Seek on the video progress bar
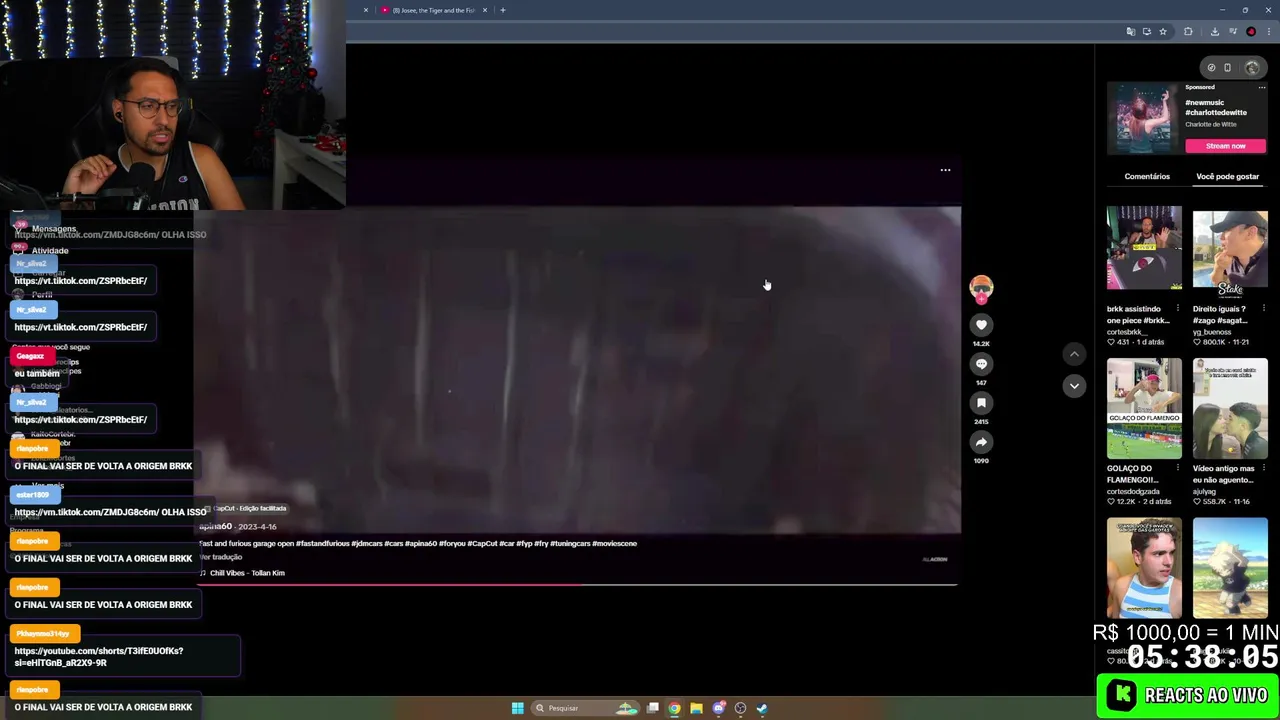The image size is (1280, 720). [x=578, y=584]
